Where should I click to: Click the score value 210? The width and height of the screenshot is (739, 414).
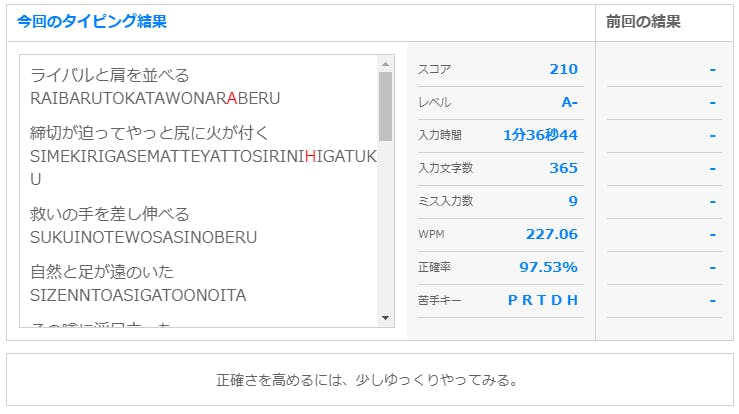pos(563,69)
